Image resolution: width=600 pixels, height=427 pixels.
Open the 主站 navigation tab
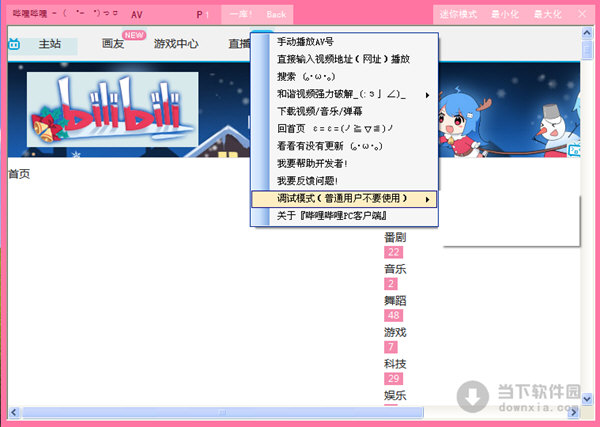tap(50, 44)
